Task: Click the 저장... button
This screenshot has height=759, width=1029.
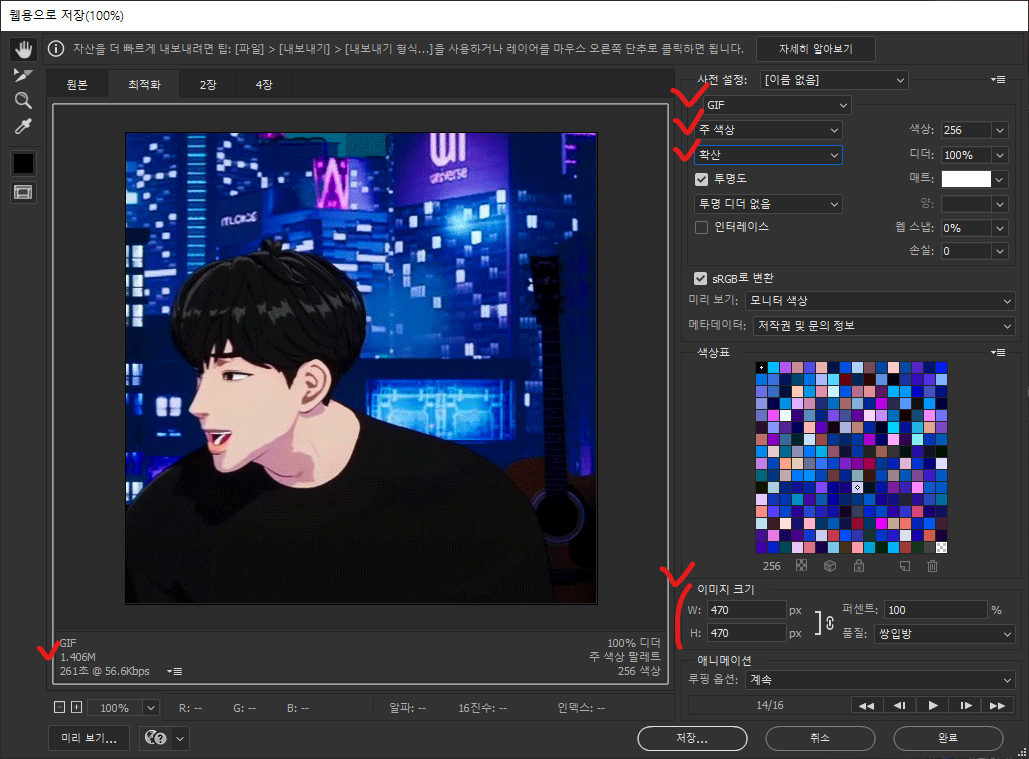Action: click(x=692, y=738)
